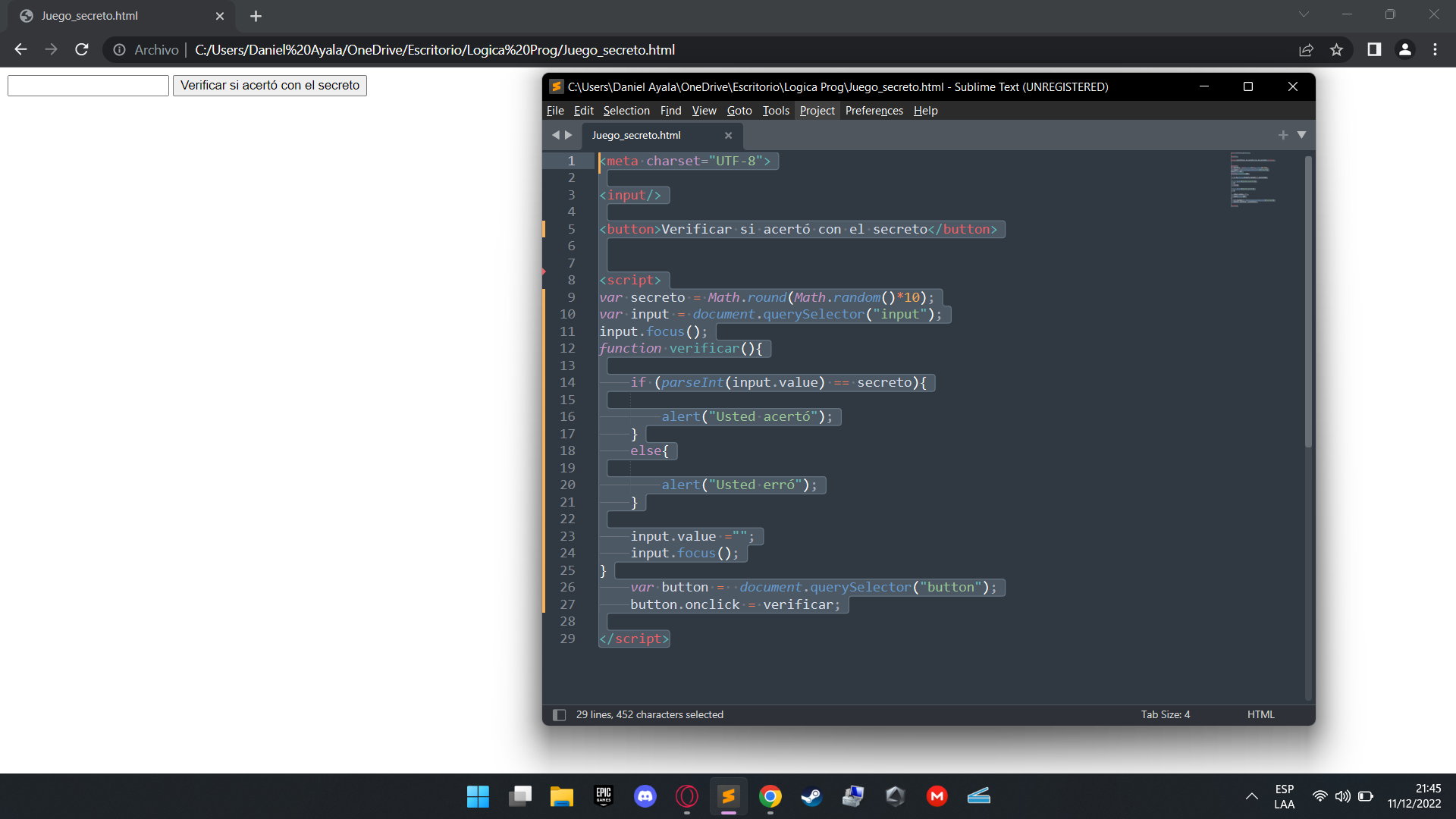Open the Tools menu in Sublime Text
Viewport: 1456px width, 819px height.
(x=776, y=111)
